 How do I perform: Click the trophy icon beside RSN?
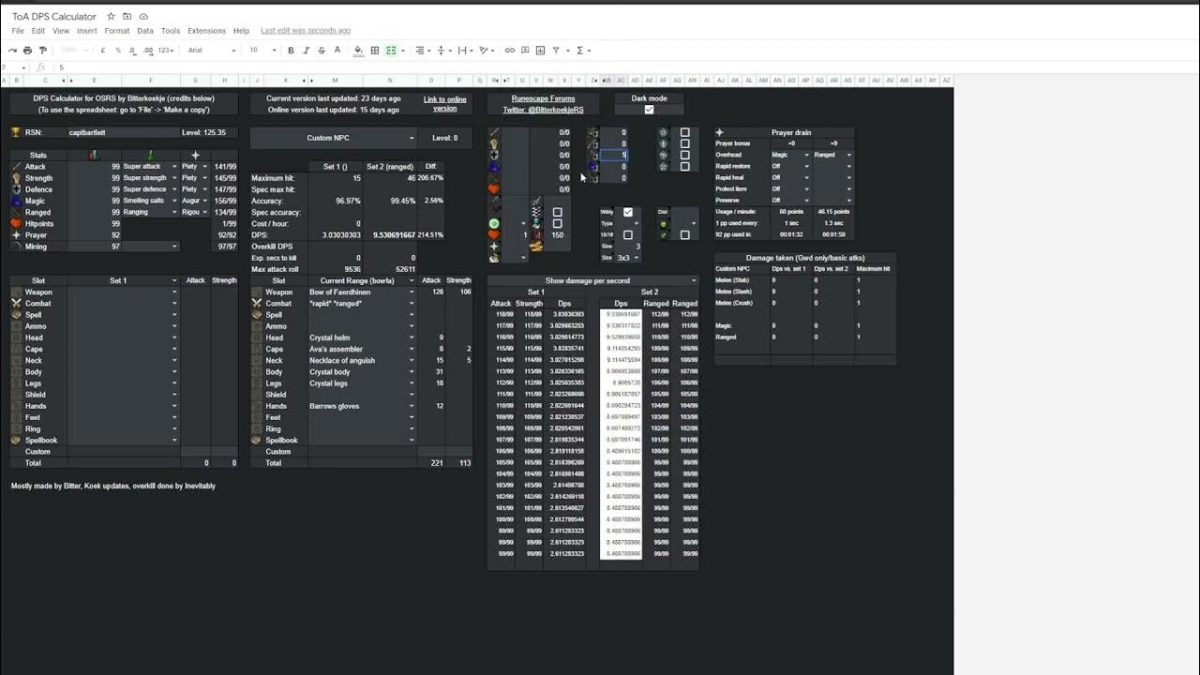tap(16, 132)
